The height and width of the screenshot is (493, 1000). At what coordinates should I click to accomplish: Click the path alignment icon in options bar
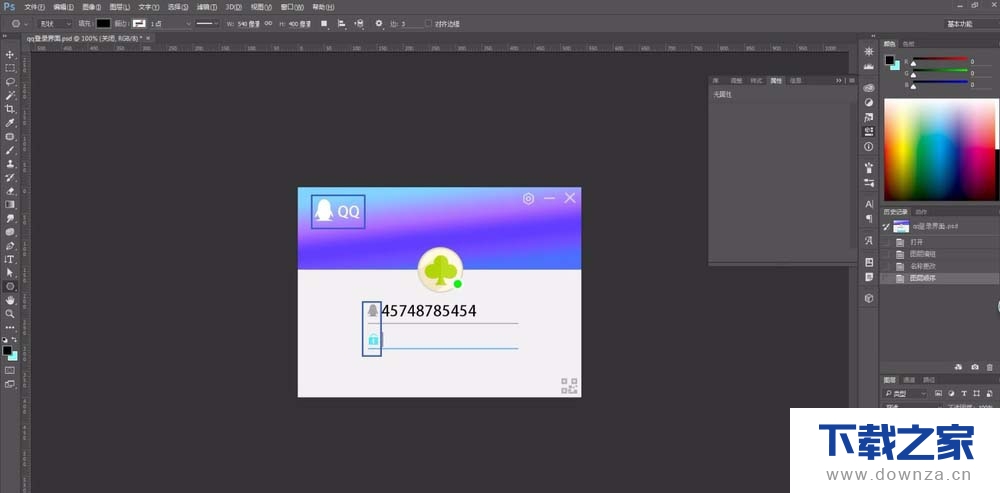342,24
